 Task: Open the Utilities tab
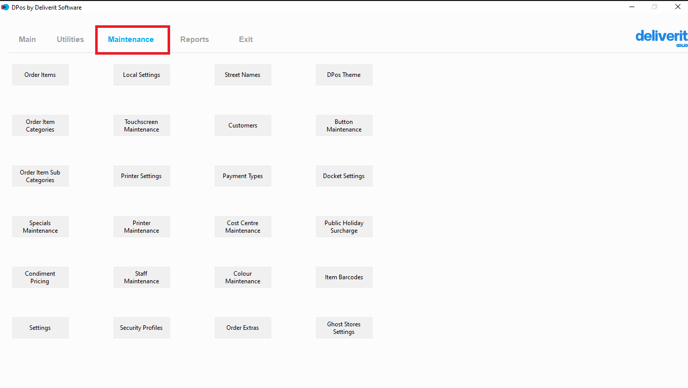coord(70,40)
